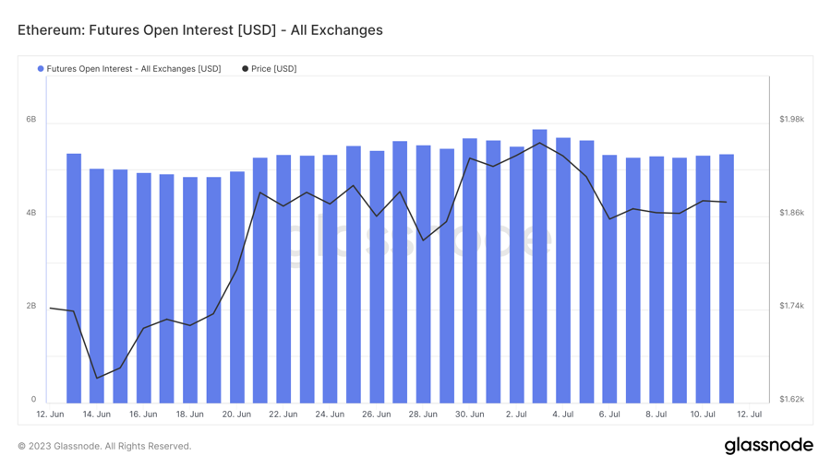Click the lowest point of the price line
Viewport: 832px width, 468px height.
click(x=97, y=378)
